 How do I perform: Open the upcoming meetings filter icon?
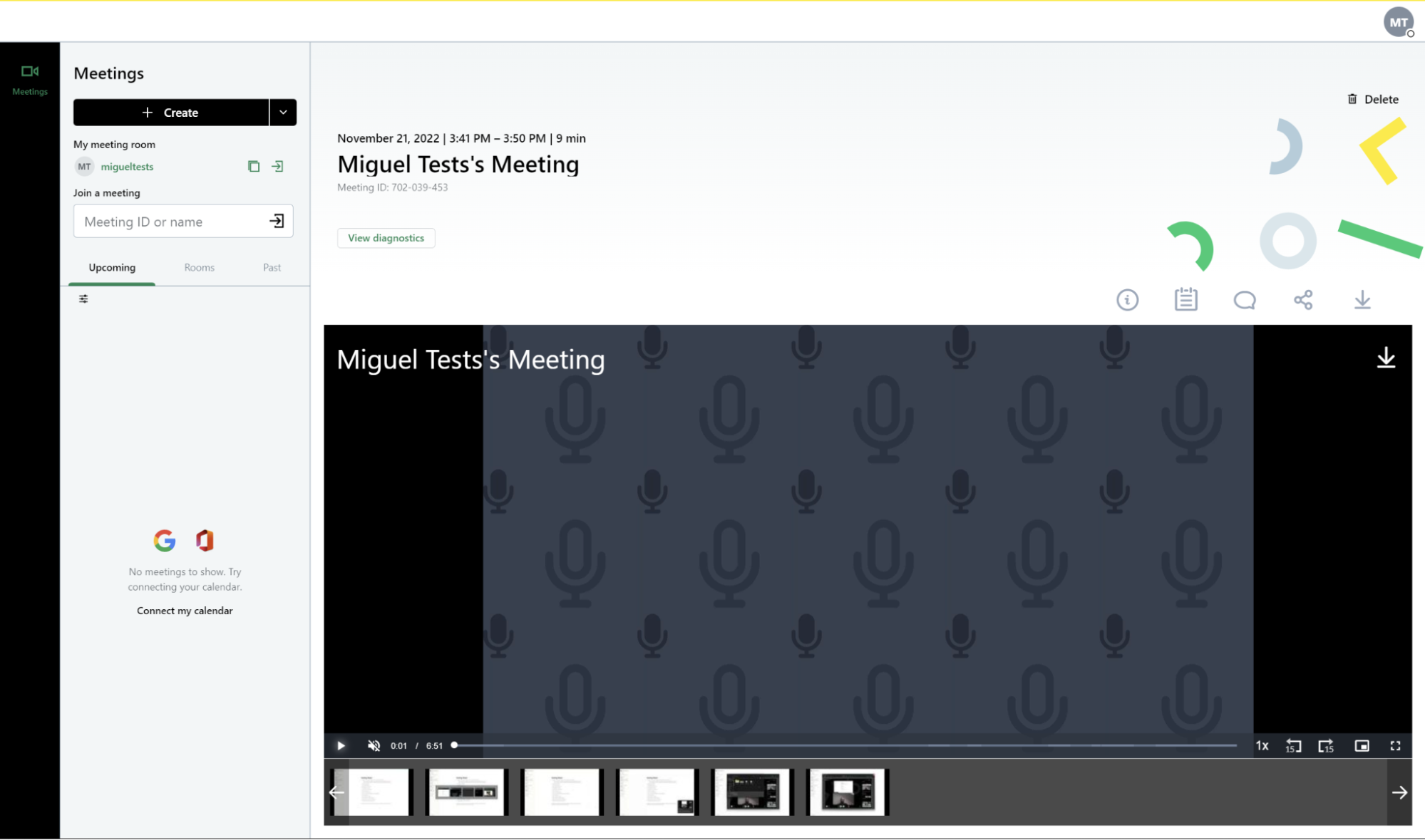click(83, 299)
